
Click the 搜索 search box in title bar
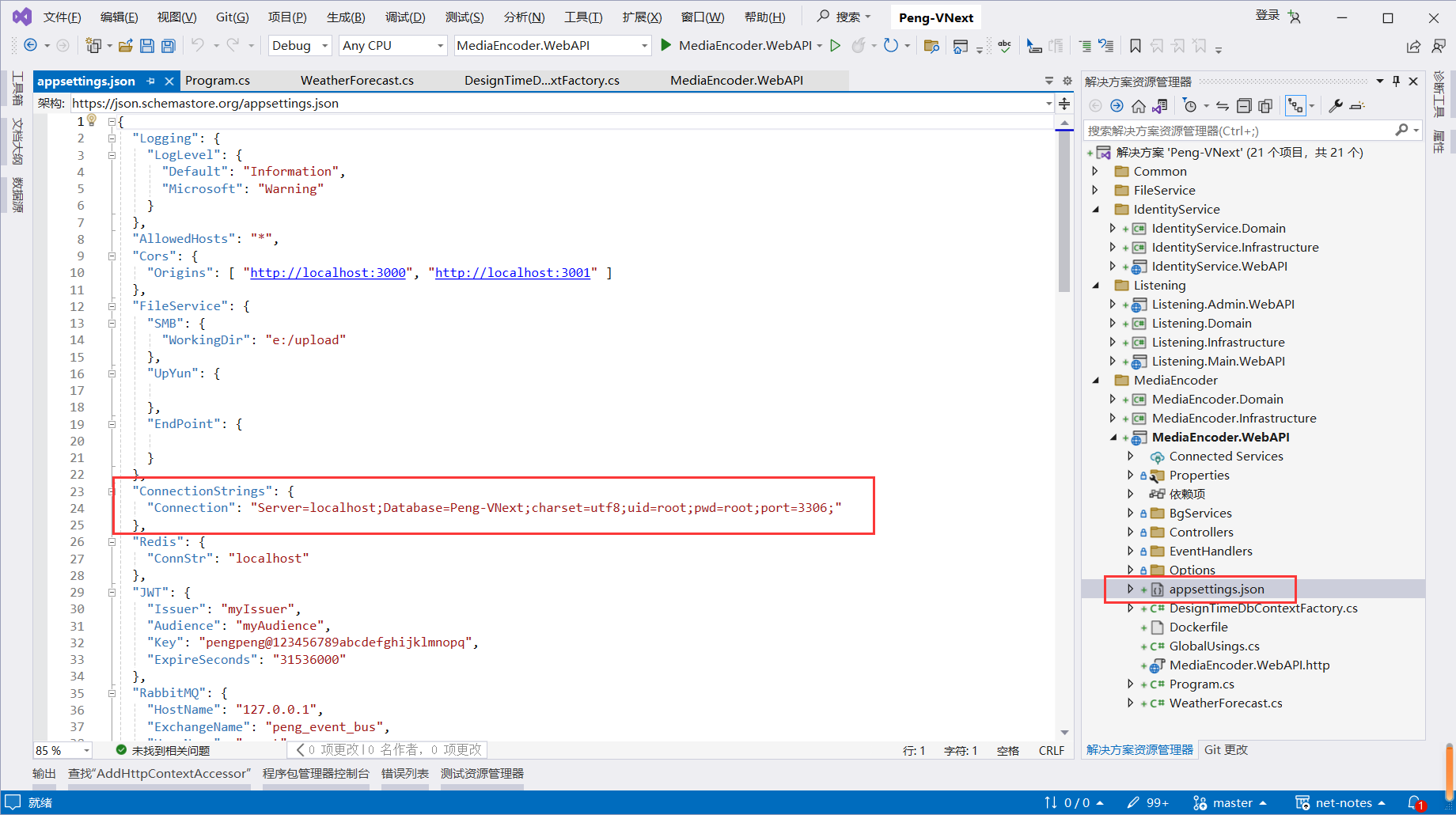tap(844, 17)
